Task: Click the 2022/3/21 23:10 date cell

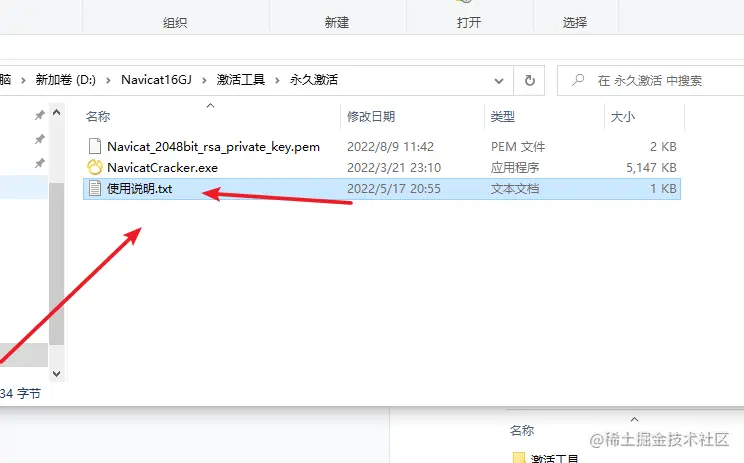Action: (394, 167)
